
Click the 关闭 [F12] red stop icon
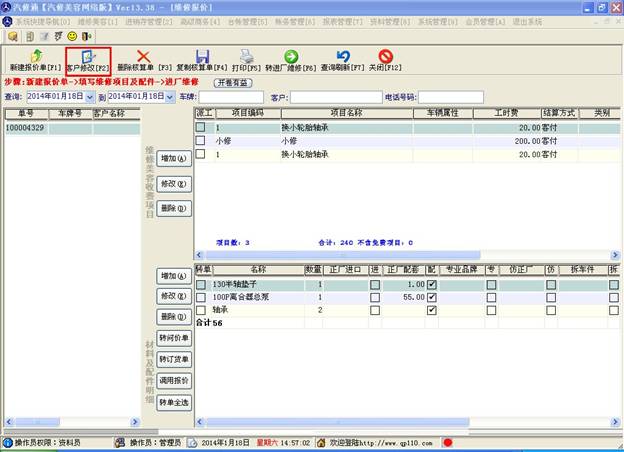click(385, 58)
